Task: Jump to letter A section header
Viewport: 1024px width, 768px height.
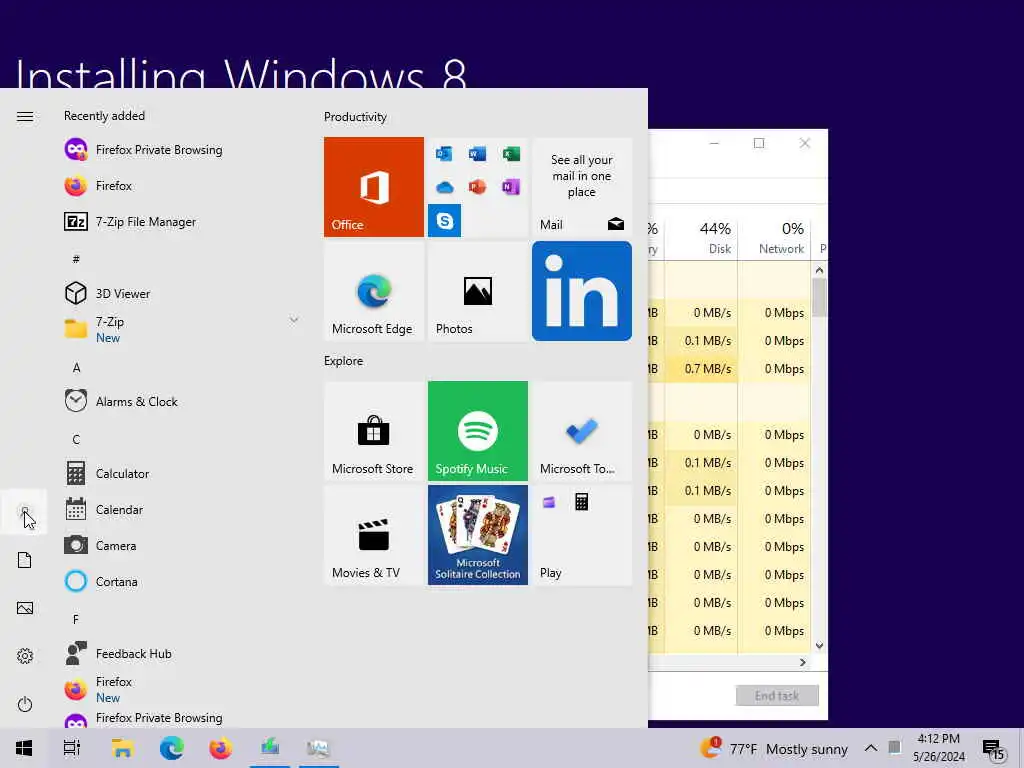Action: pos(76,368)
